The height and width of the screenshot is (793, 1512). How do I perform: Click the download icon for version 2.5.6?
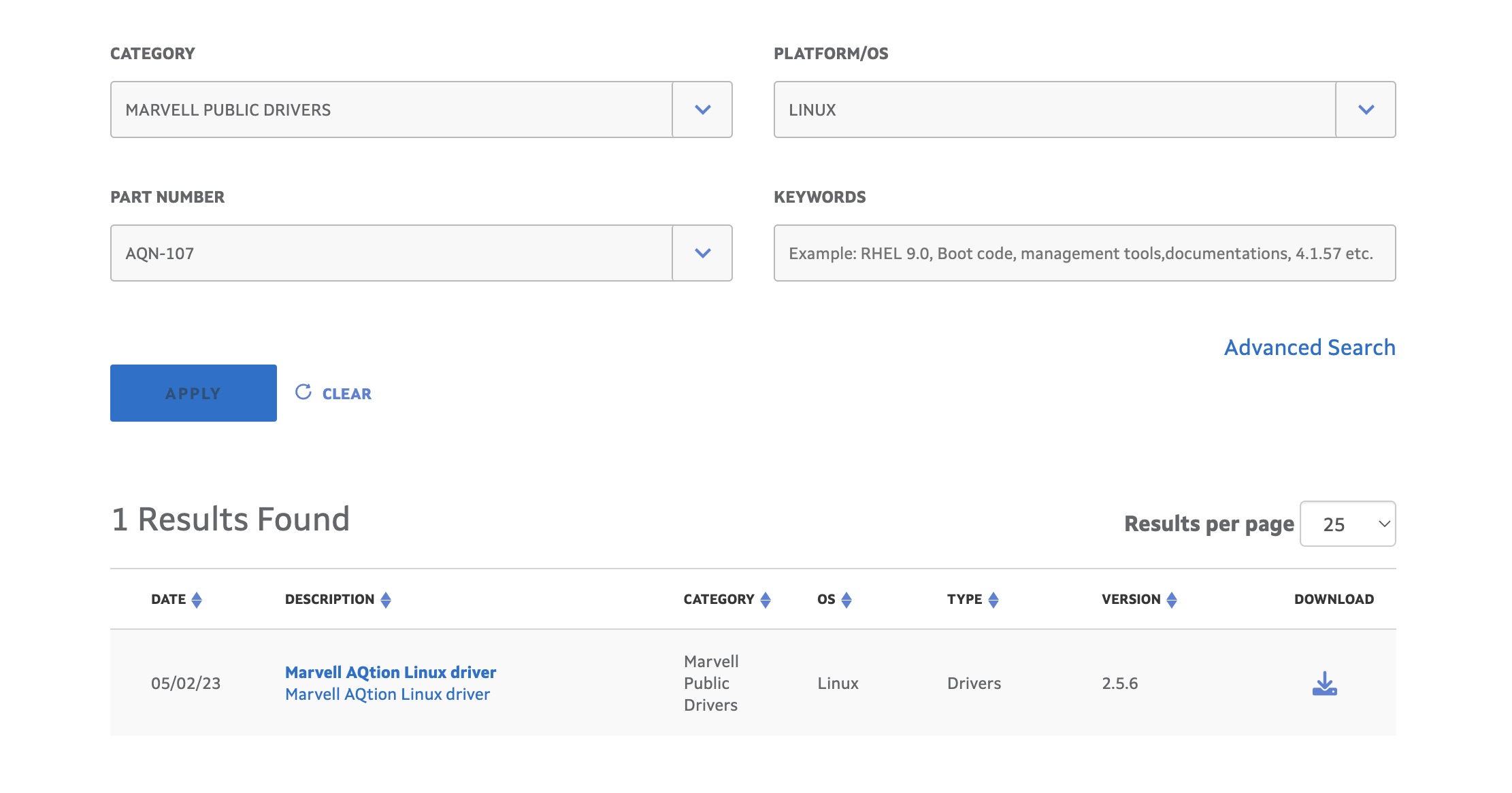pyautogui.click(x=1324, y=684)
